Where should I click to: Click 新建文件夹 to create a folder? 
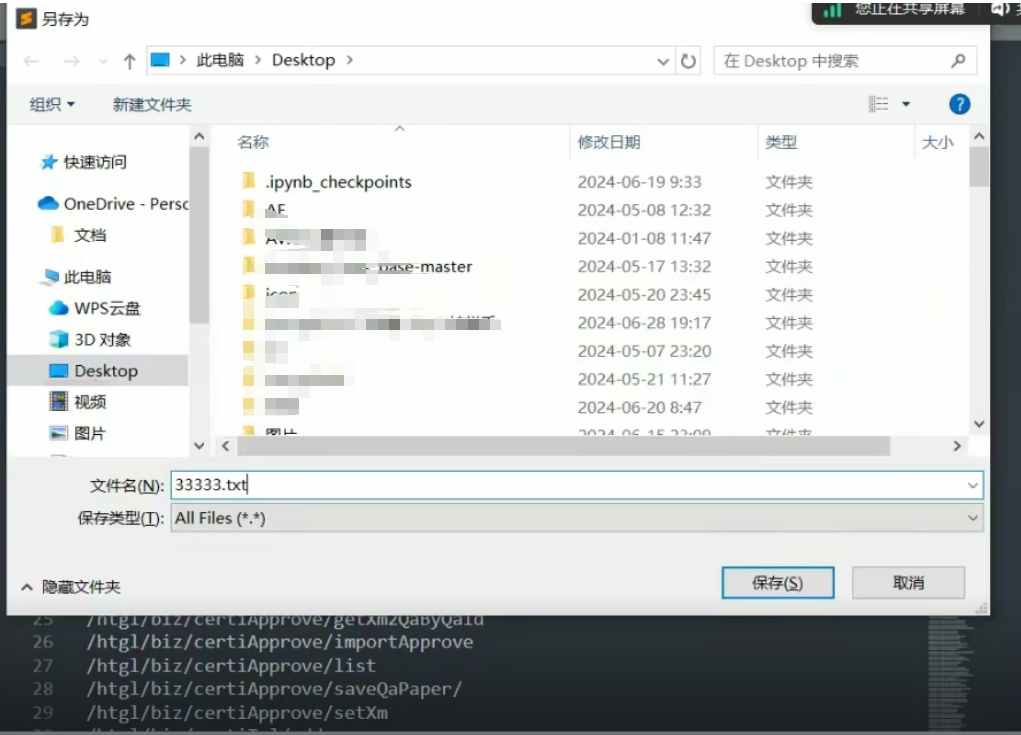(x=152, y=104)
